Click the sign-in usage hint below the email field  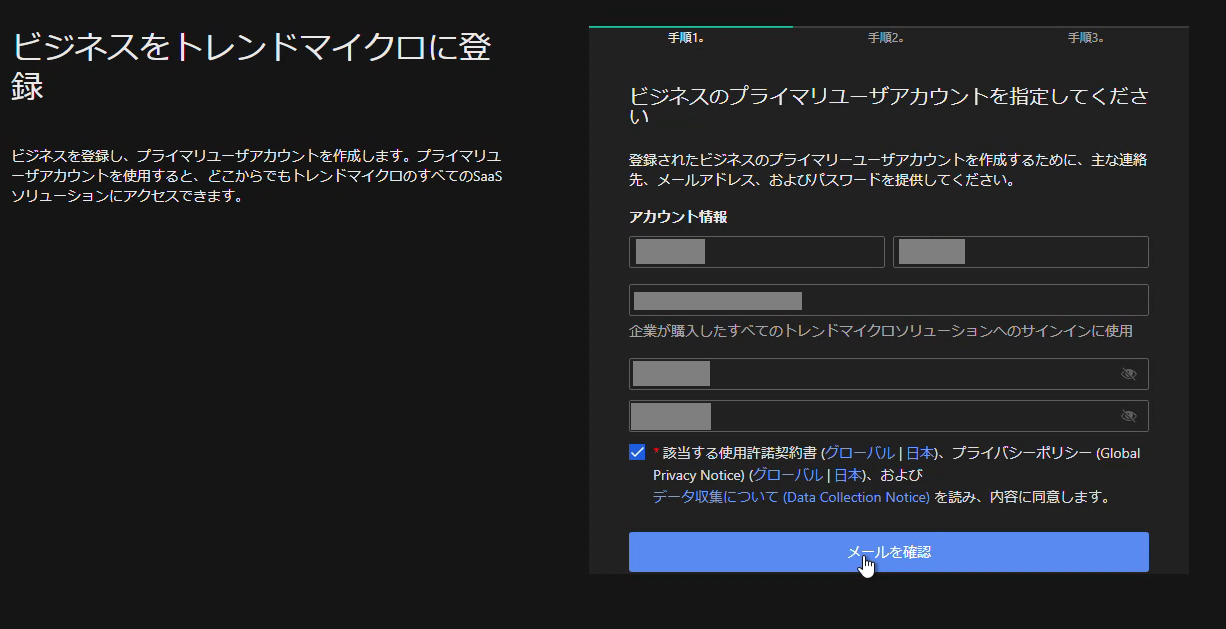(880, 331)
